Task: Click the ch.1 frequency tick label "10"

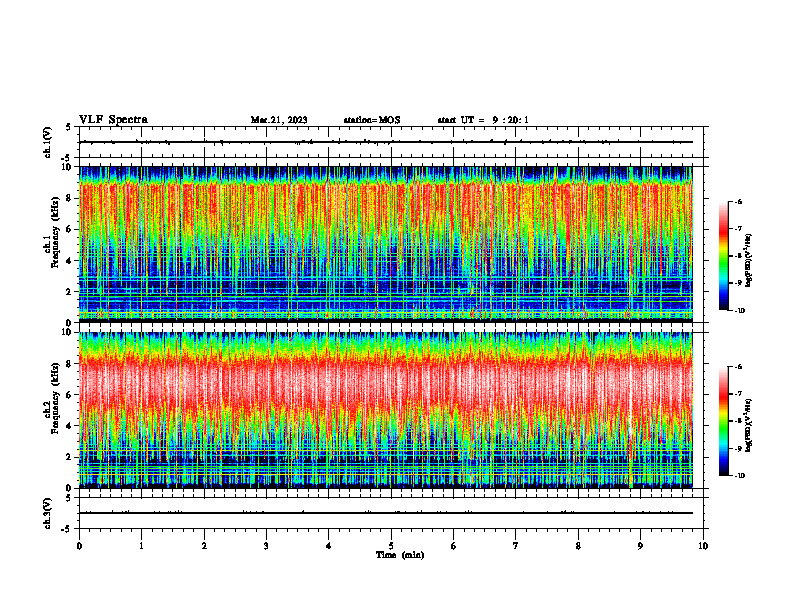Action: pyautogui.click(x=67, y=167)
